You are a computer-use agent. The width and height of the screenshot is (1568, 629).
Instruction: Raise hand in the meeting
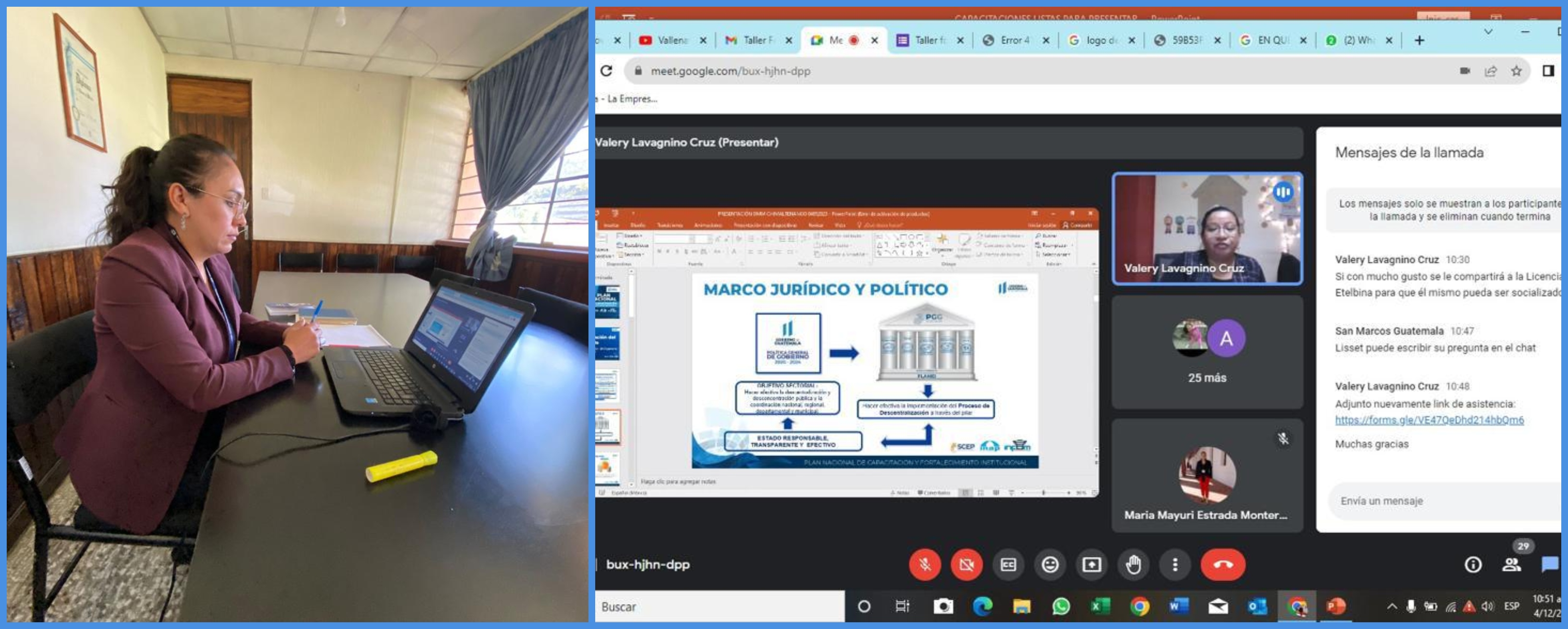[x=1133, y=565]
